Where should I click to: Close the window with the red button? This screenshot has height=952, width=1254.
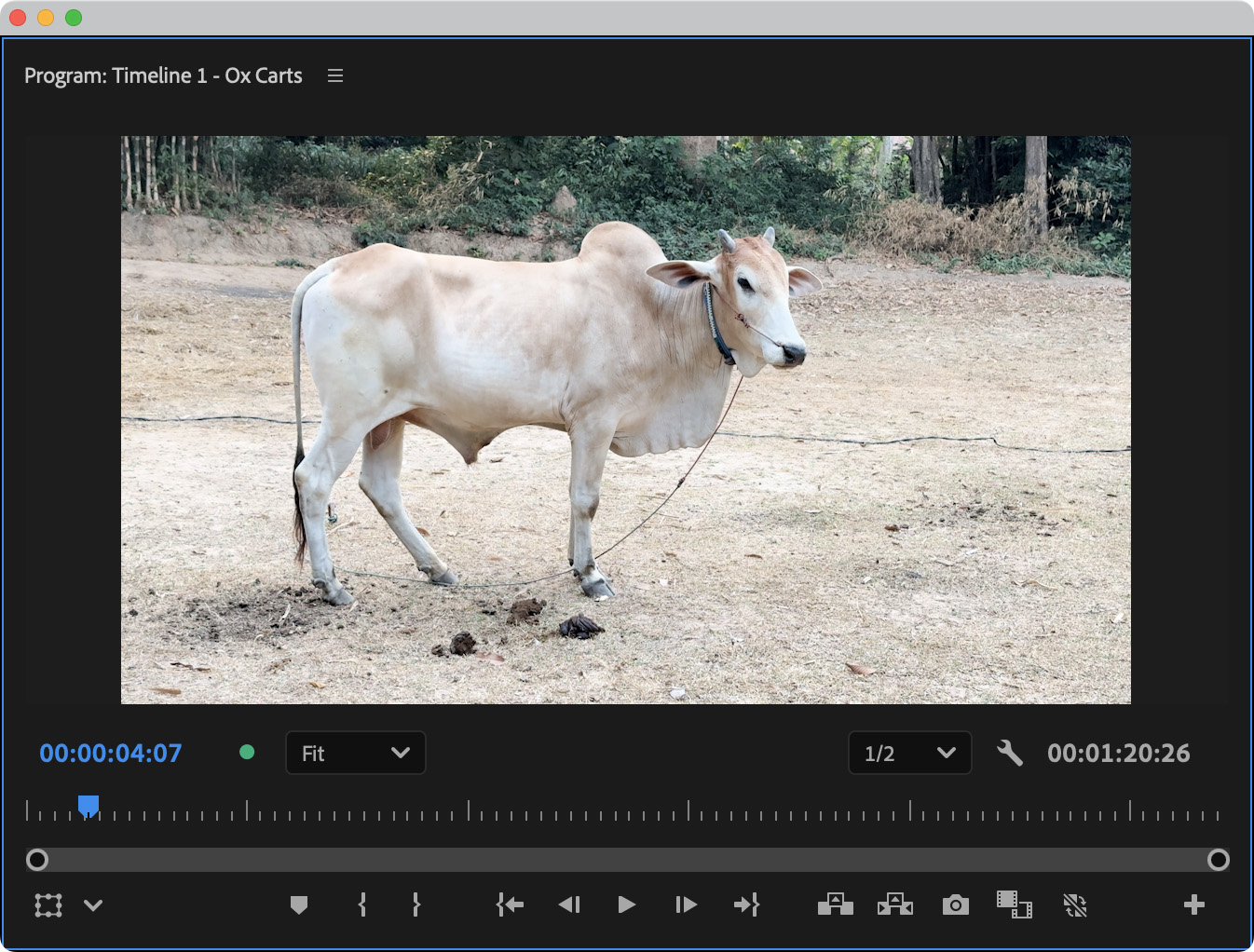tap(18, 18)
